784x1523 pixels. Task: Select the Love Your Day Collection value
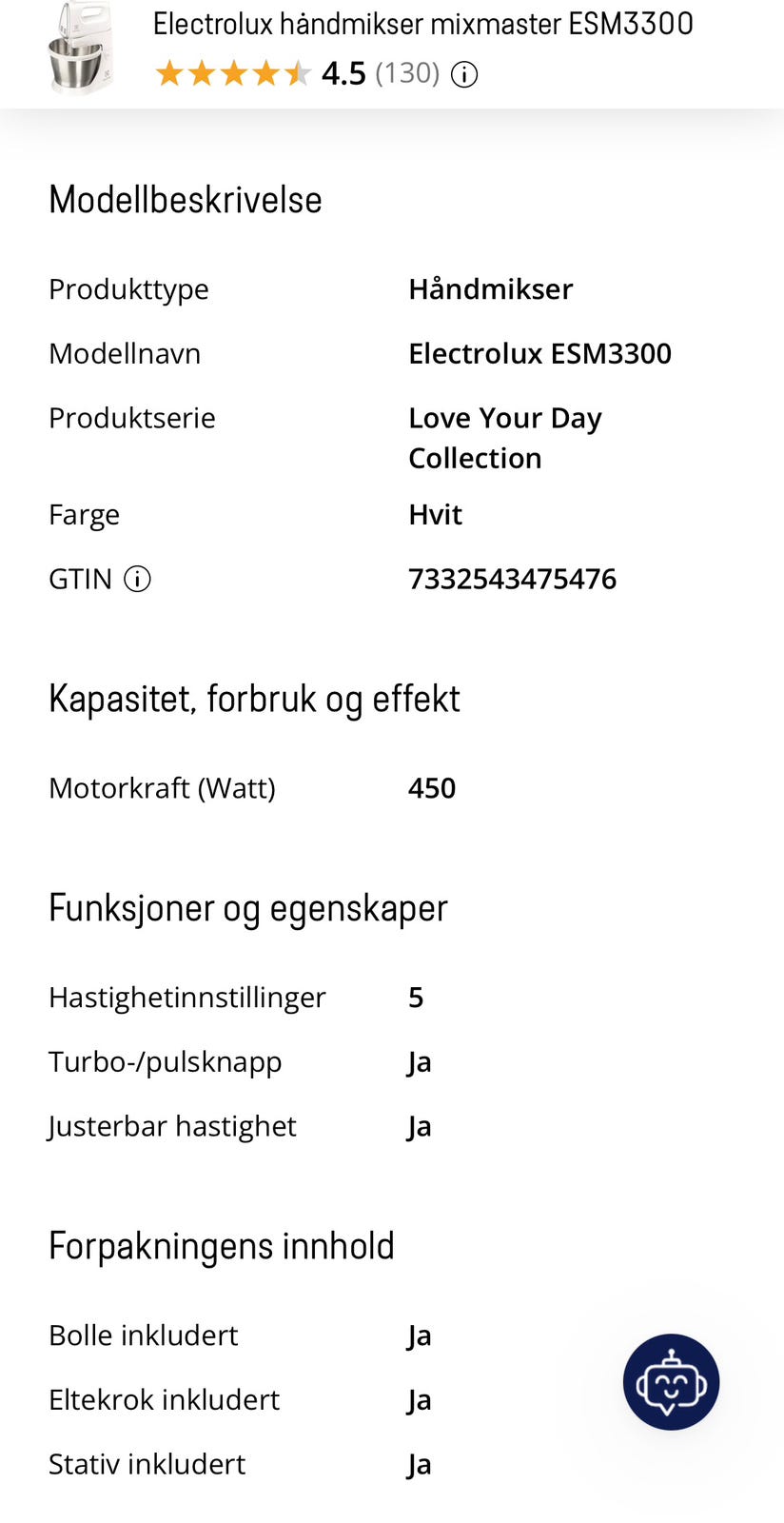pyautogui.click(x=504, y=438)
